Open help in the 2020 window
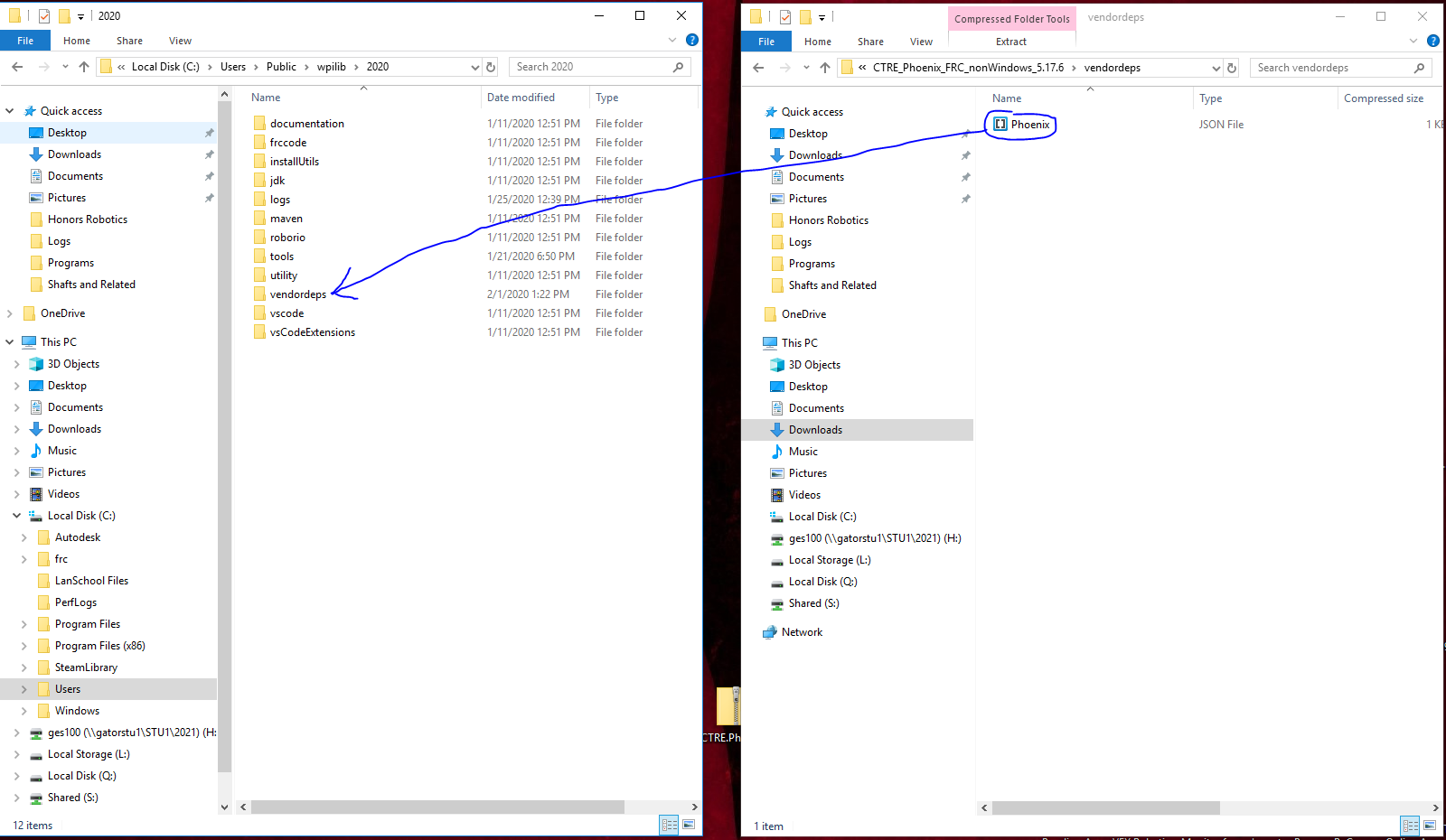 tap(692, 40)
